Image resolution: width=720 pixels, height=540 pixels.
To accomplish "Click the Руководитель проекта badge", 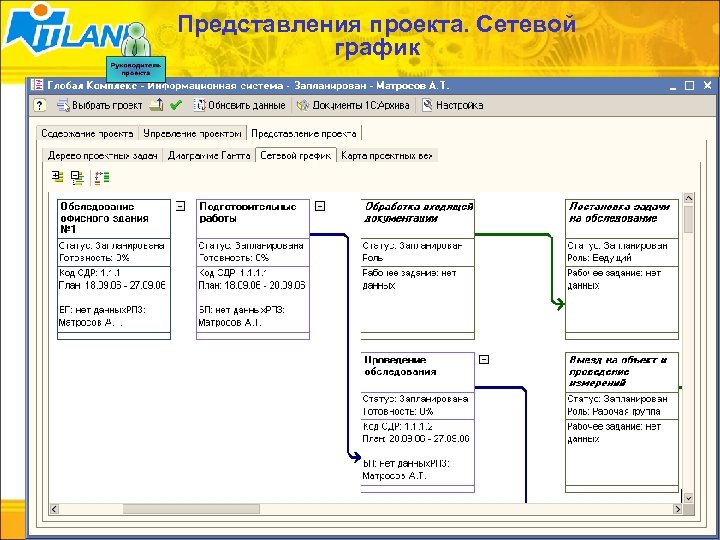I will click(136, 69).
